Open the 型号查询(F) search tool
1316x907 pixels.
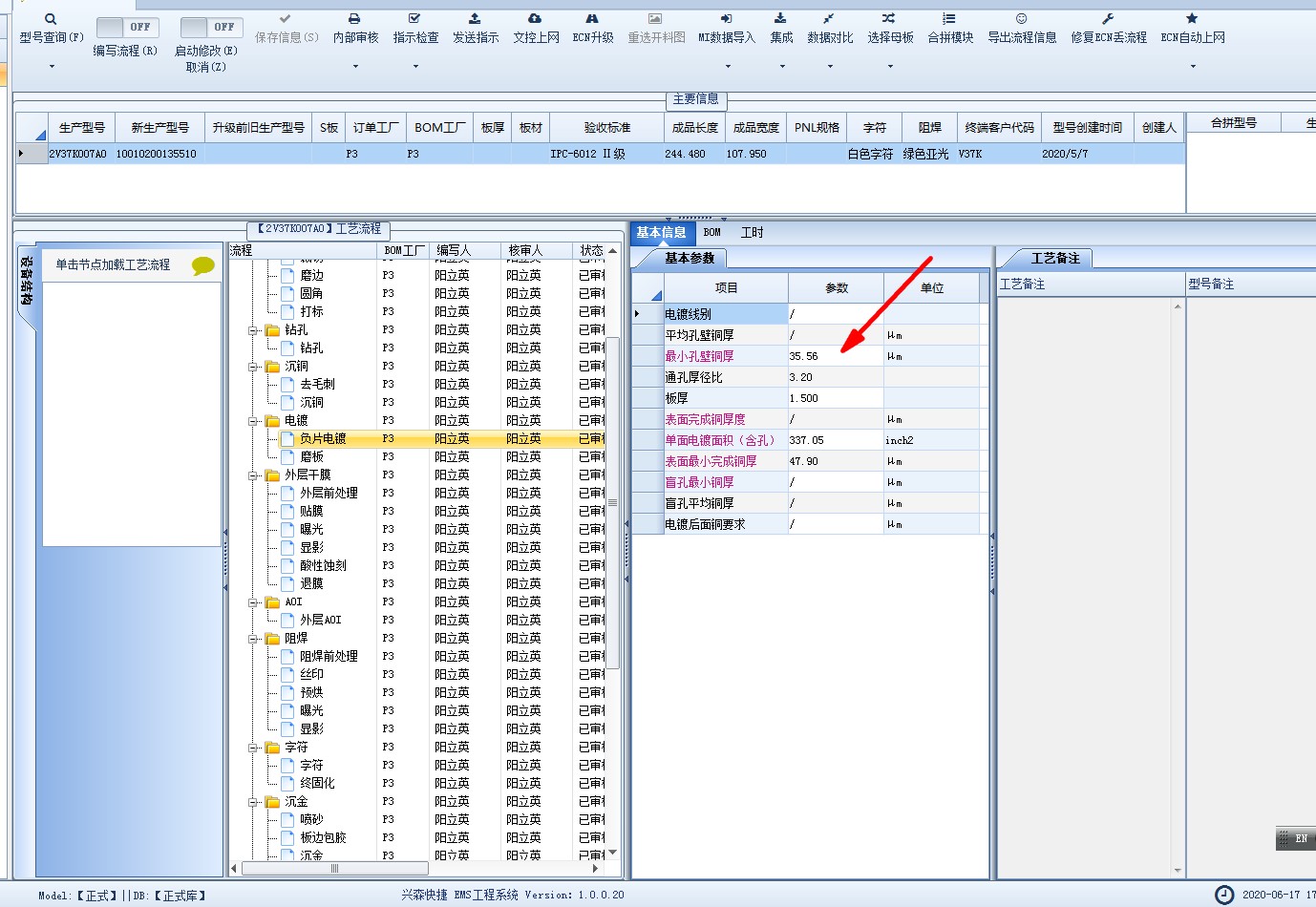(x=51, y=29)
